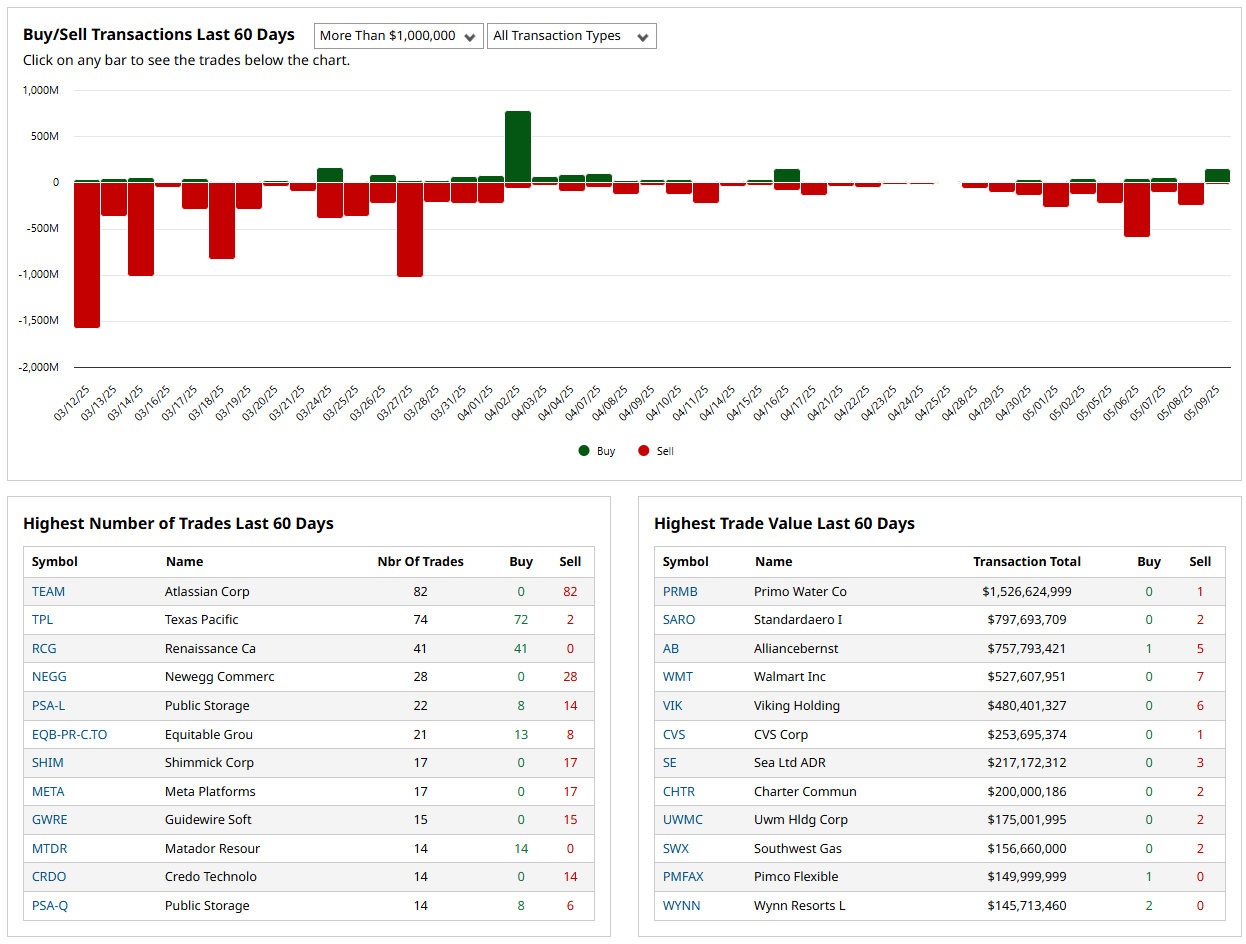Click the '$797,693,709' transaction total

pyautogui.click(x=1027, y=620)
